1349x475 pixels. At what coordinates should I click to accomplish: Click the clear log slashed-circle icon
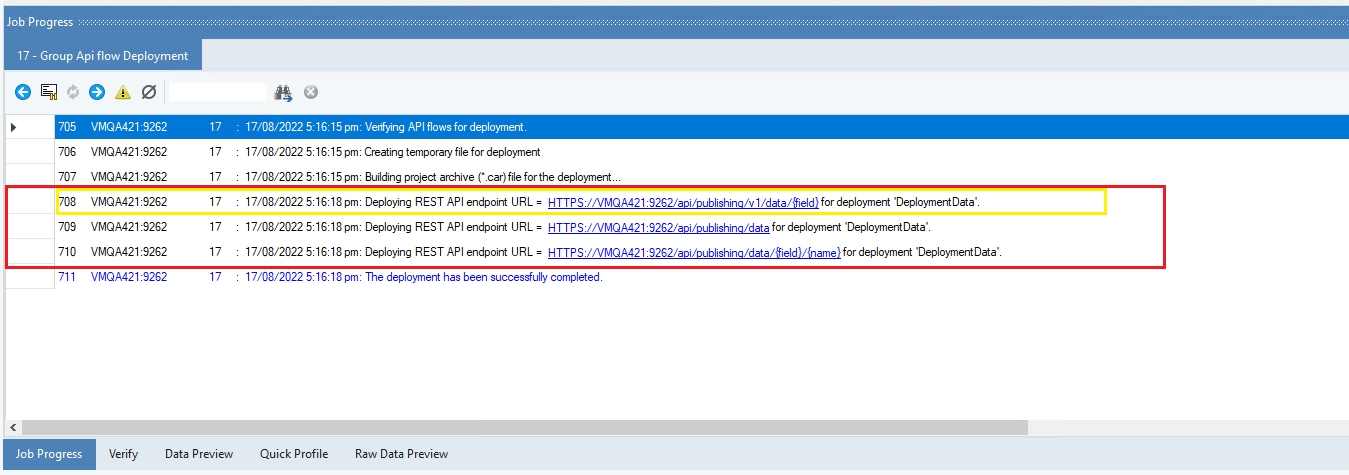[149, 92]
